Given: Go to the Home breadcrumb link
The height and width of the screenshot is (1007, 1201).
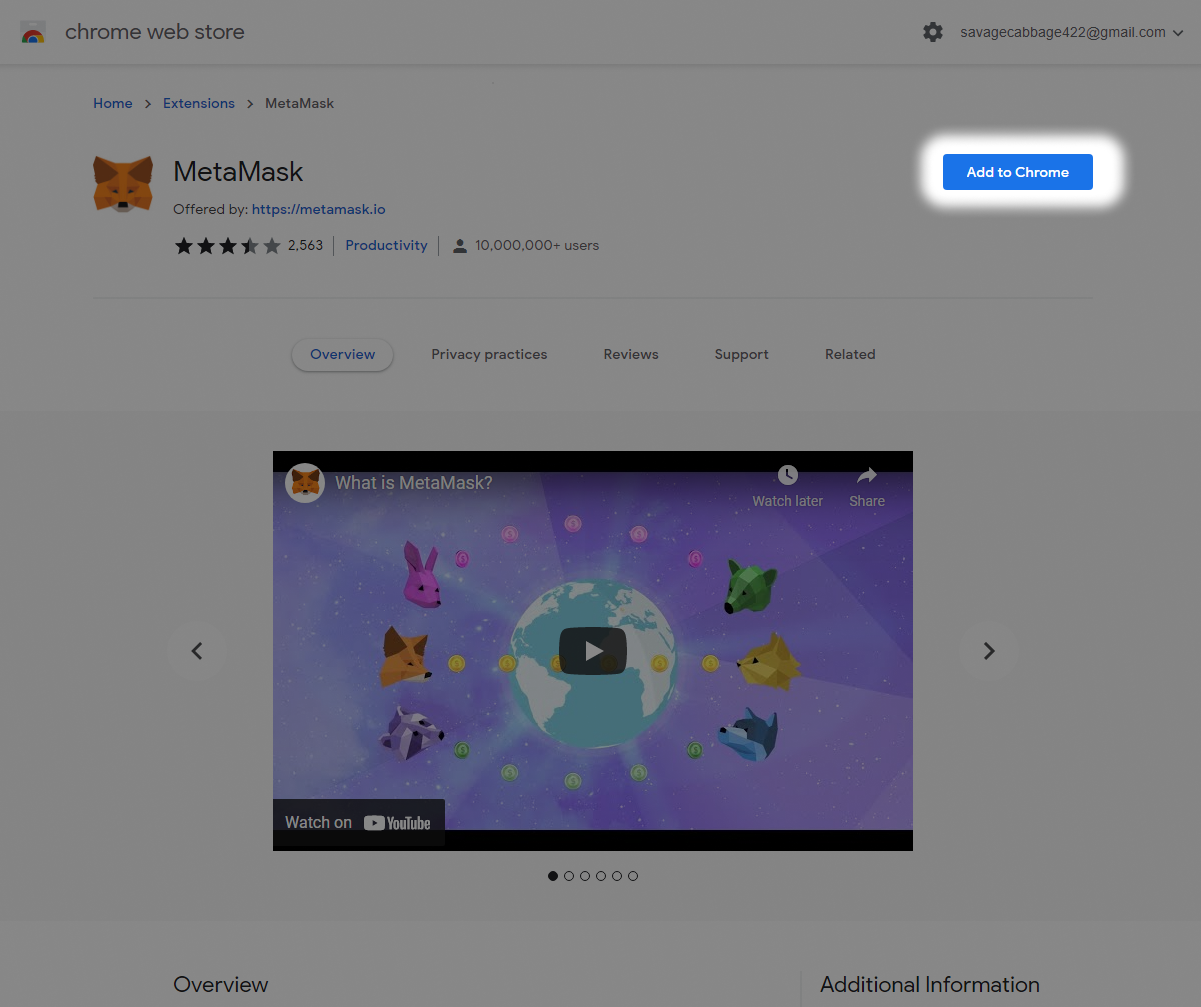Looking at the screenshot, I should point(113,103).
